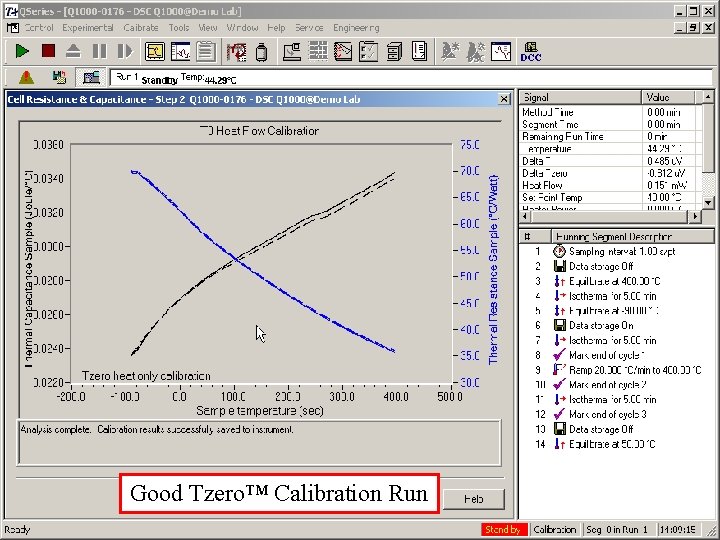
Task: Close the Cell Resistance & Capacitance dialog
Action: pos(504,99)
